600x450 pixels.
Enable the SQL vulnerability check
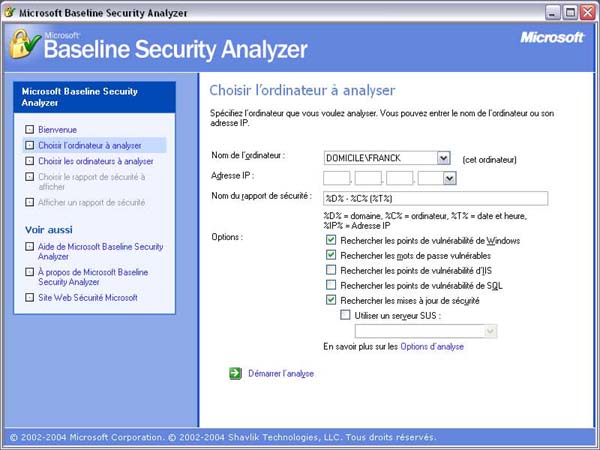pyautogui.click(x=332, y=285)
